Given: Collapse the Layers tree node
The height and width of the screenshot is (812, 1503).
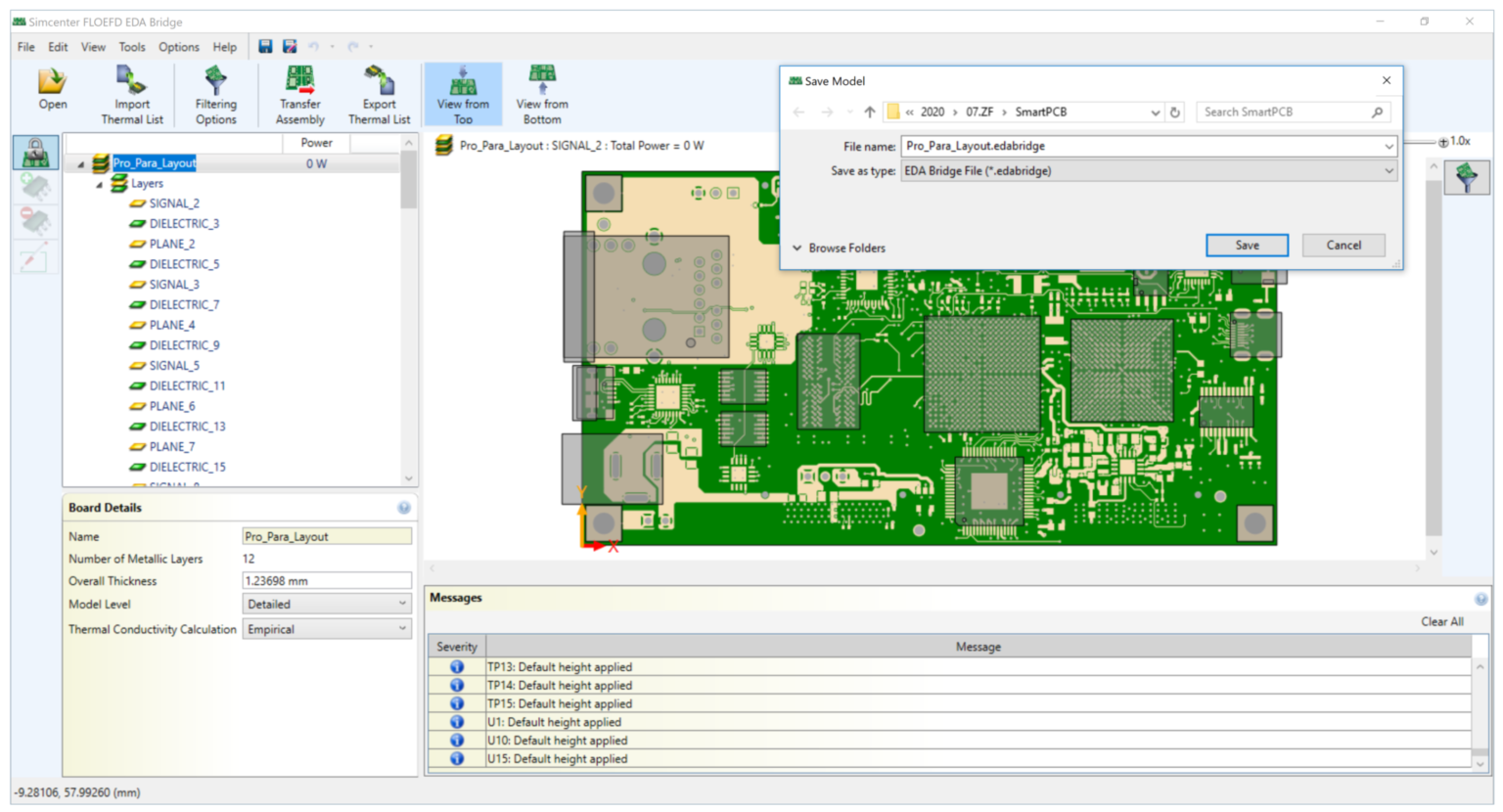Looking at the screenshot, I should [99, 183].
